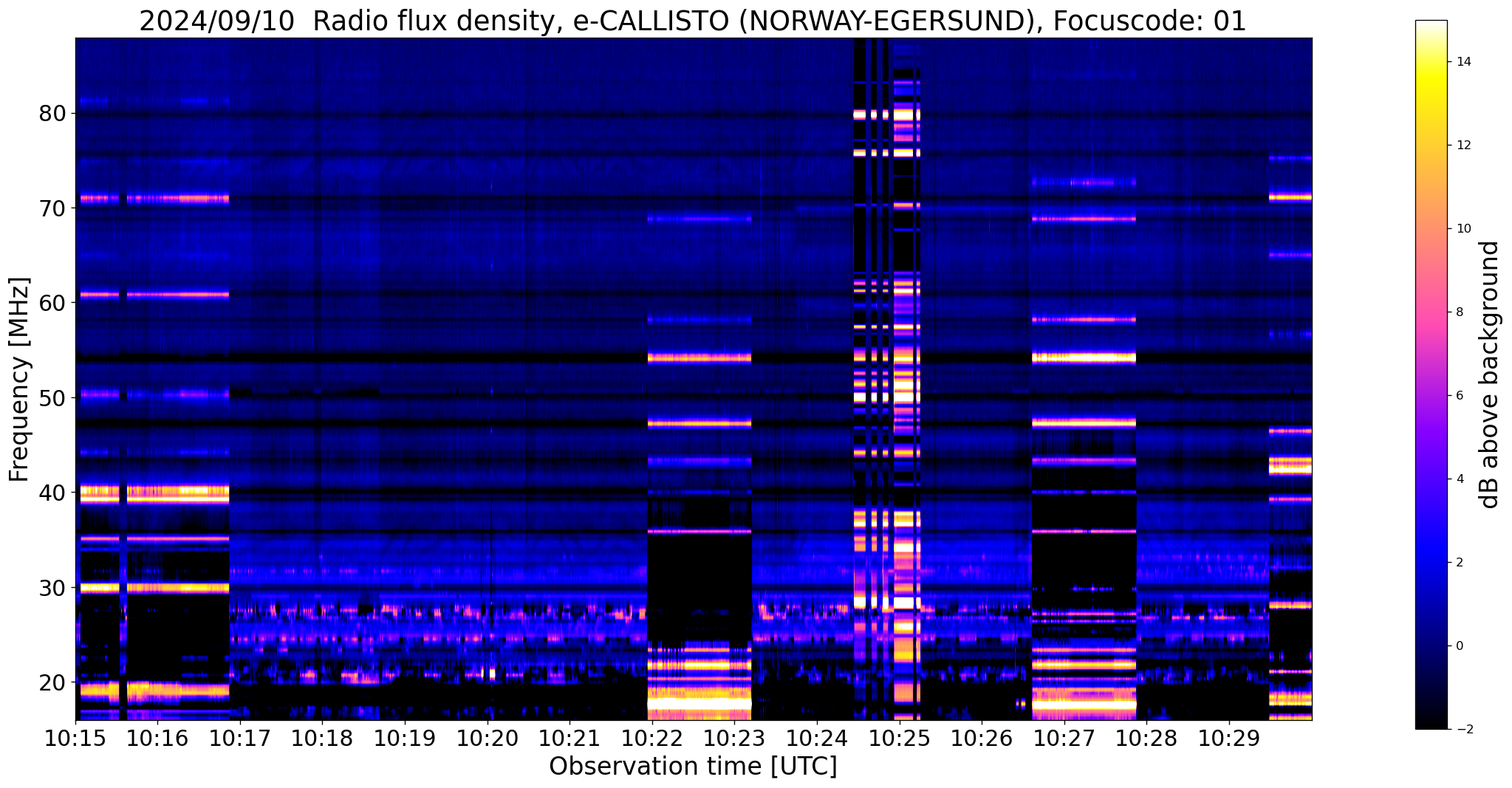The height and width of the screenshot is (788, 1512).
Task: Click the 10:19 time tick label
Action: 405,739
